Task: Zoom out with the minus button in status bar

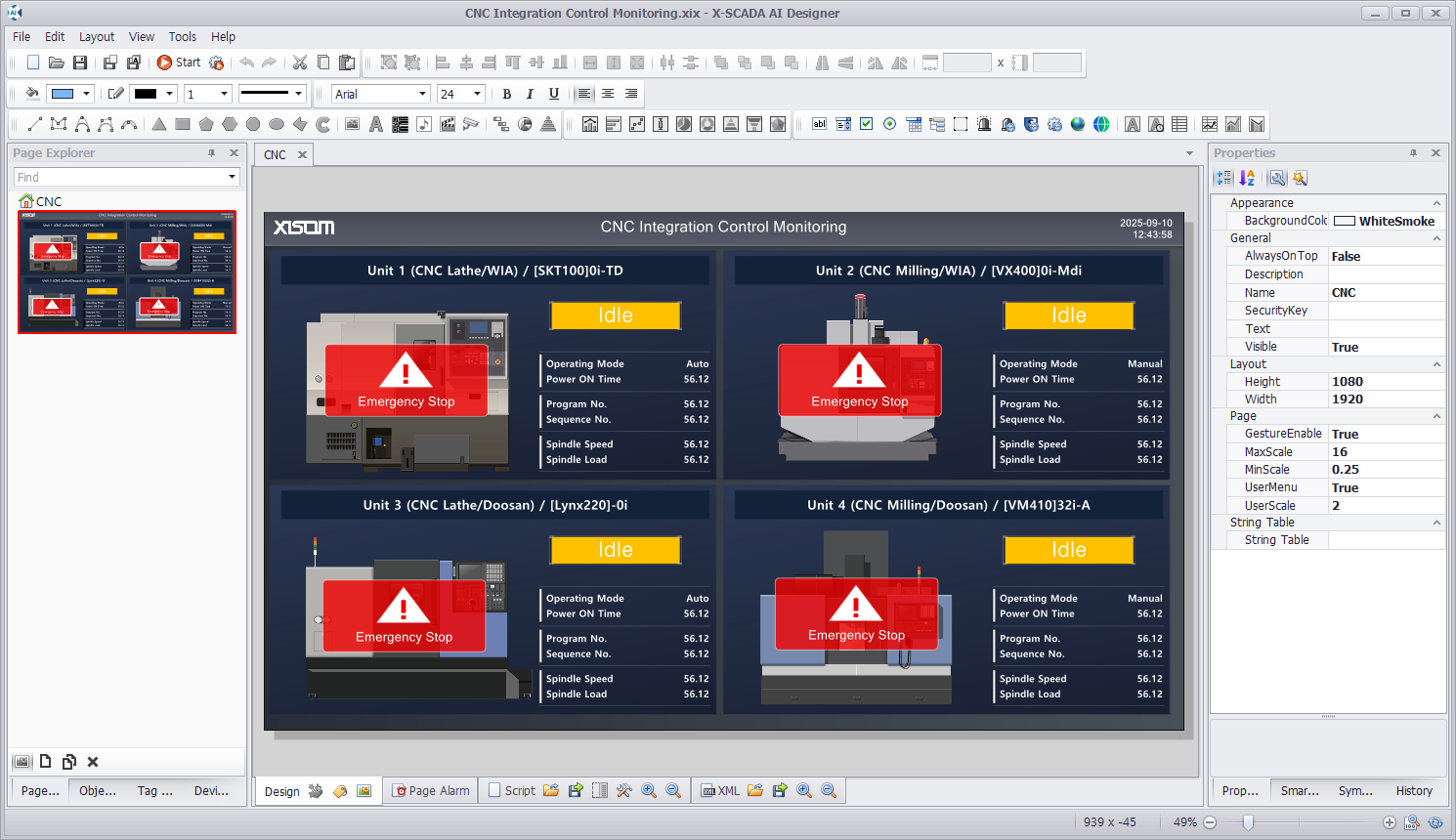Action: [1210, 822]
